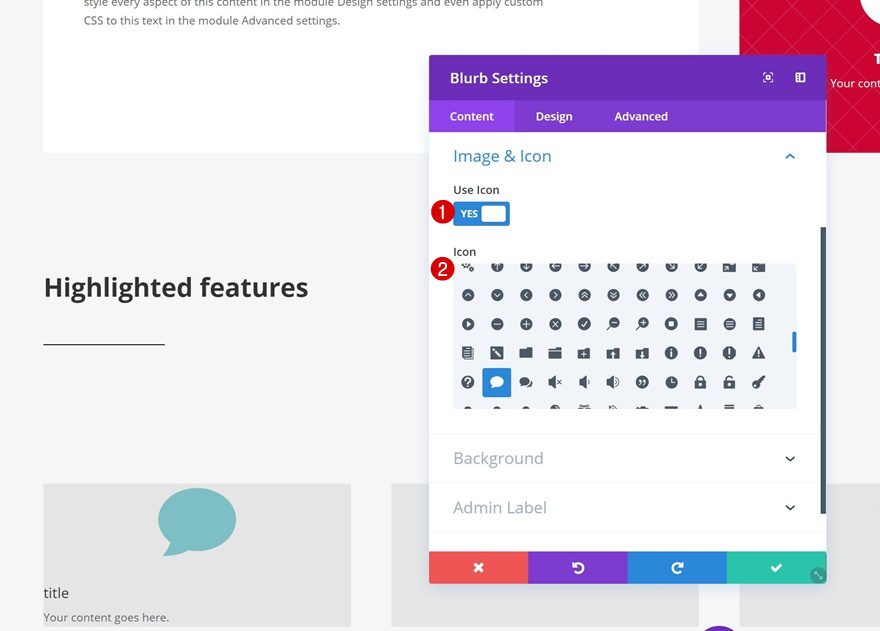The width and height of the screenshot is (880, 631).
Task: Collapse the Image & Icon section
Action: [789, 156]
